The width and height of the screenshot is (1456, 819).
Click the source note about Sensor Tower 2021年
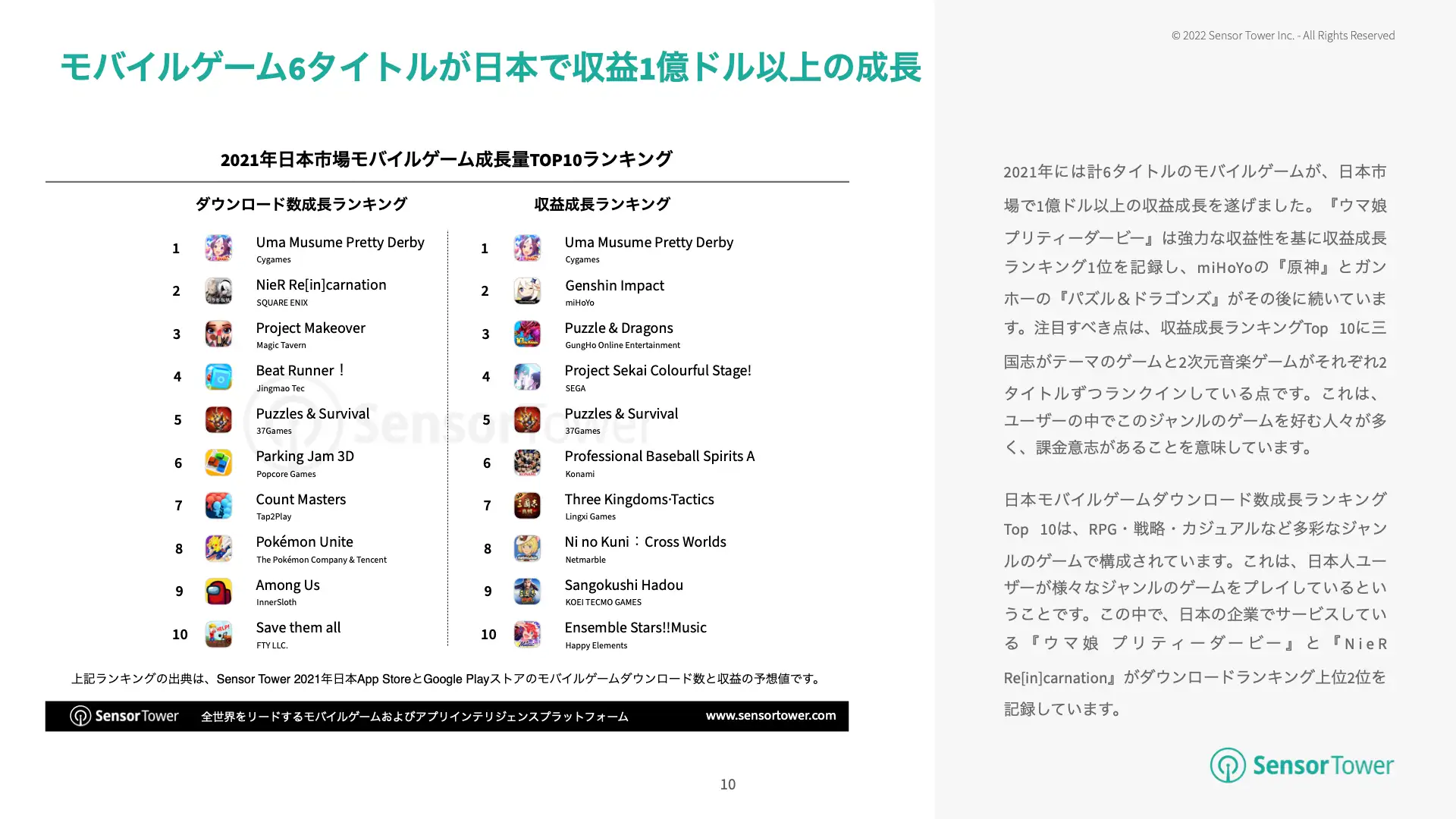(447, 679)
